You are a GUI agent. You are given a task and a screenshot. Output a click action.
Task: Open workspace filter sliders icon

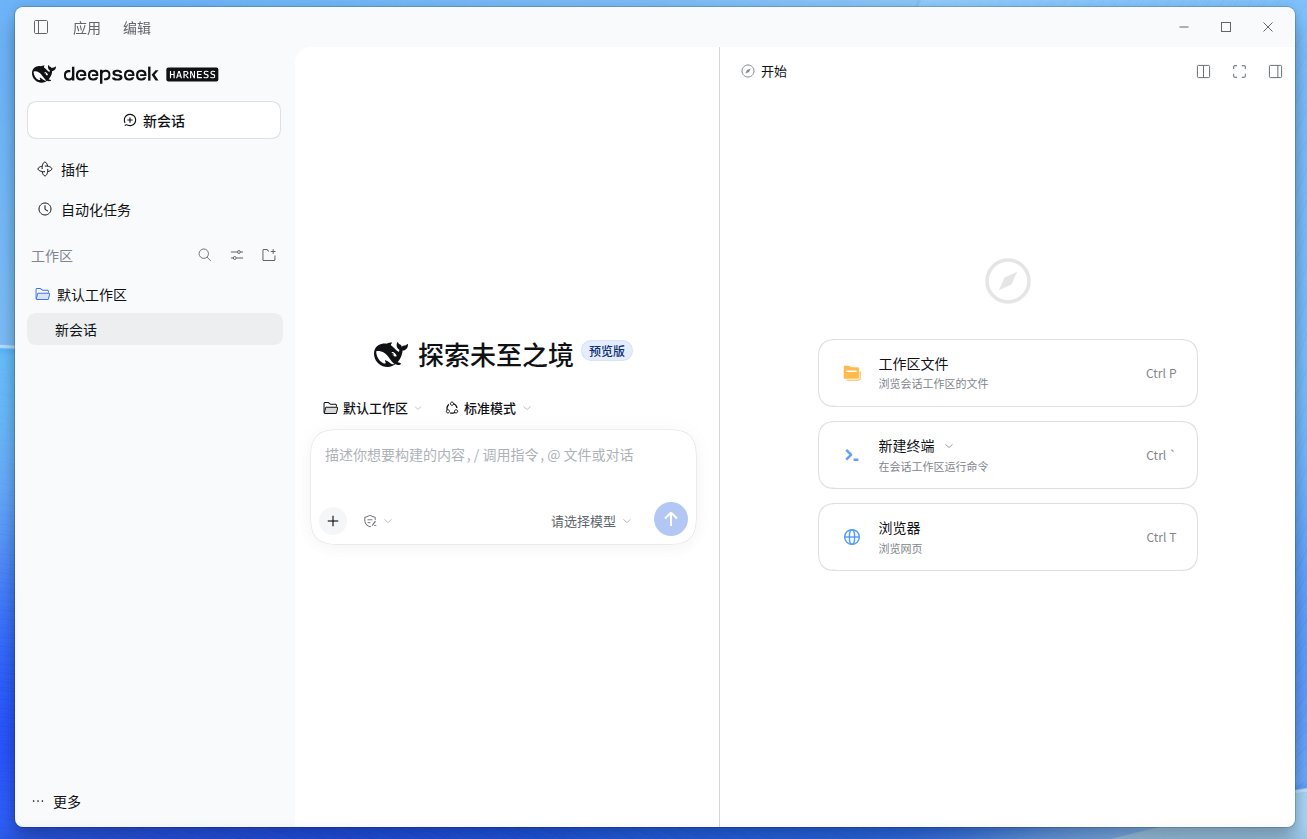coord(237,255)
